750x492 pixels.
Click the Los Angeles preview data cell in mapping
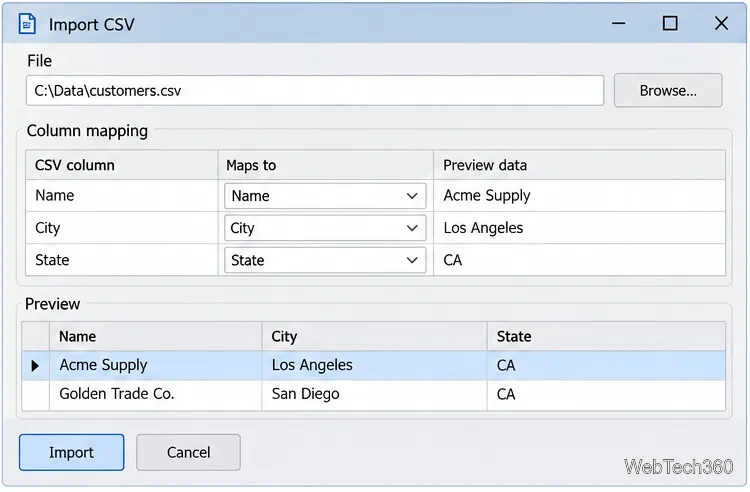(x=579, y=228)
